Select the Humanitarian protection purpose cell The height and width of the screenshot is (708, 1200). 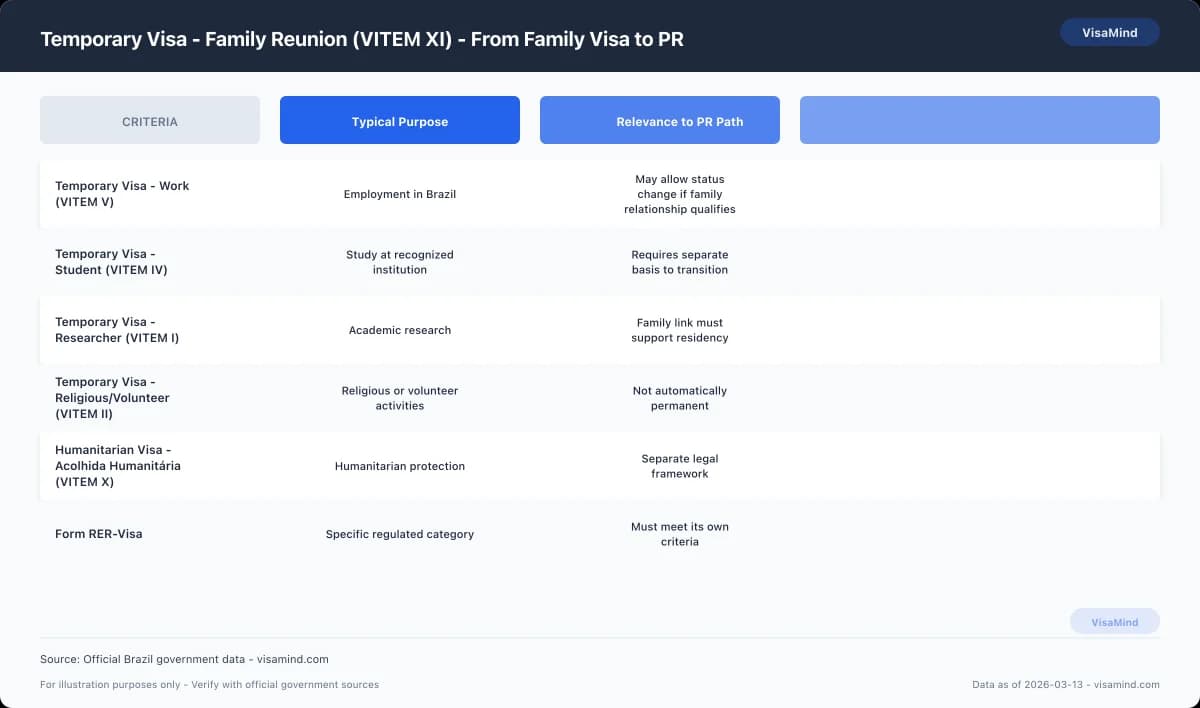click(x=399, y=466)
